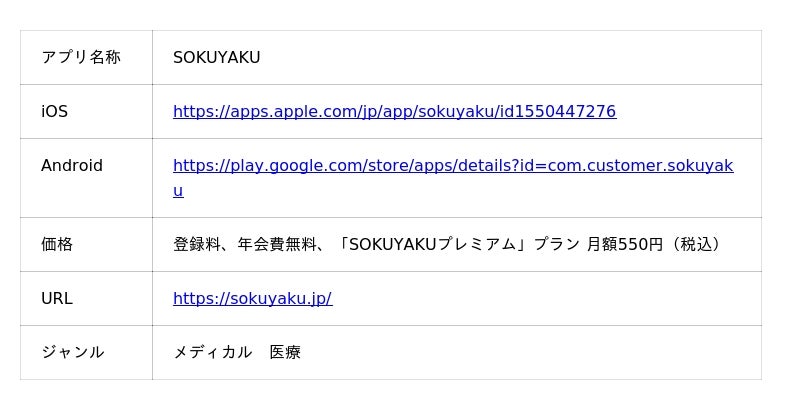Open the apps.apple.com SOKUYAKU link
Viewport: 800px width, 410px height.
coord(394,112)
